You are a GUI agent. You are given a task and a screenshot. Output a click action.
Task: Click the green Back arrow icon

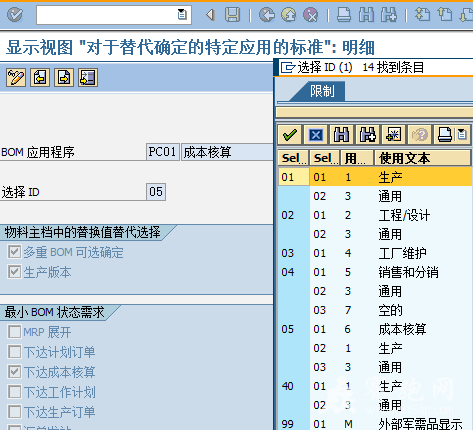[x=267, y=15]
